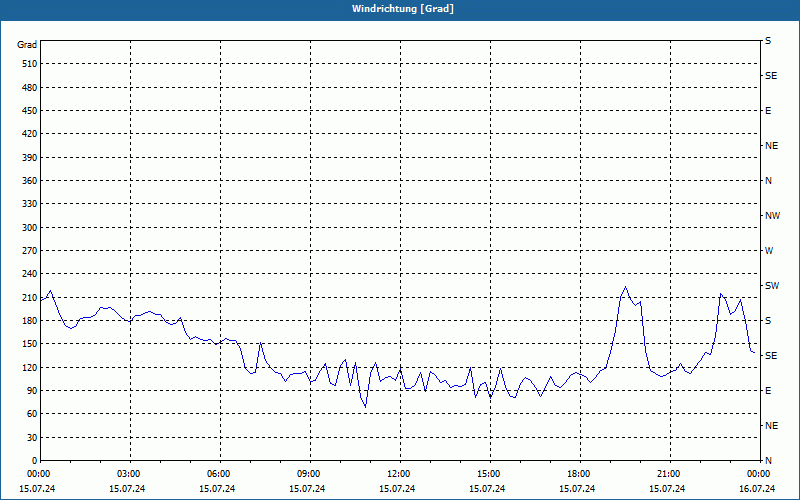Click the 510 value on the y-axis
Viewport: 800px width, 500px height.
tap(30, 64)
